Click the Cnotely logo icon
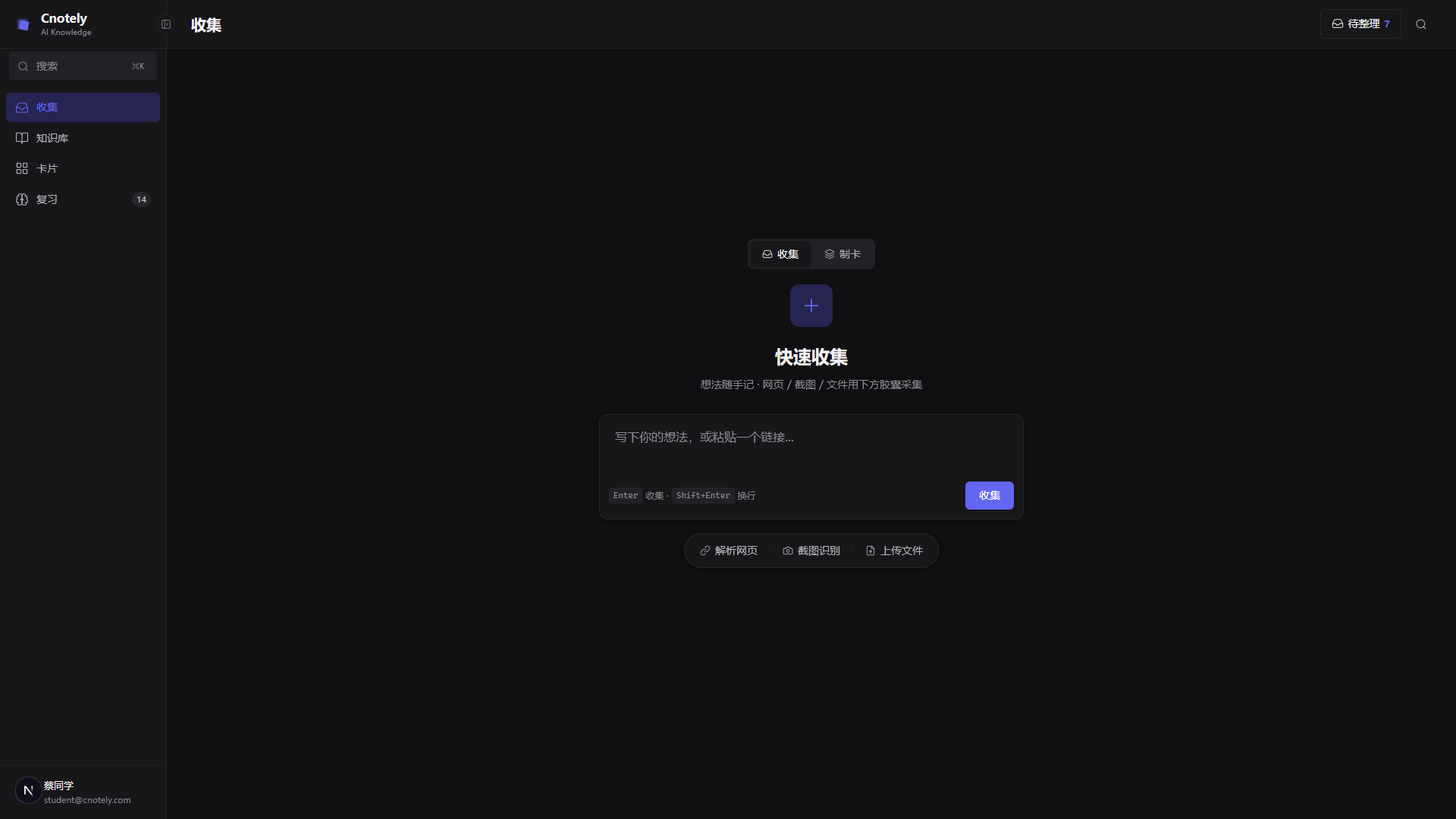This screenshot has height=819, width=1456. [x=23, y=24]
